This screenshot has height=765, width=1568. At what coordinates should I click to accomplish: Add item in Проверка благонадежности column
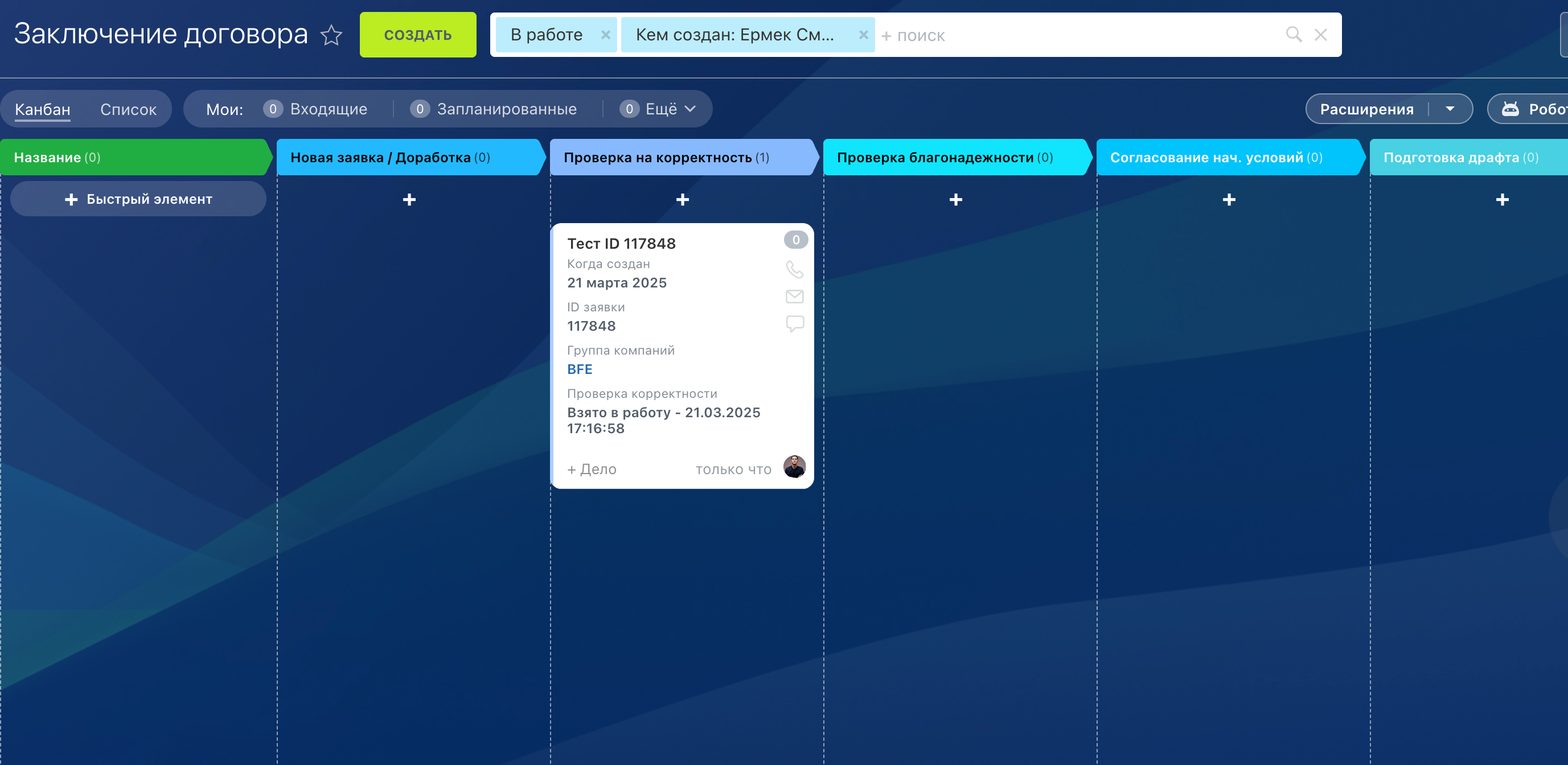(x=955, y=200)
